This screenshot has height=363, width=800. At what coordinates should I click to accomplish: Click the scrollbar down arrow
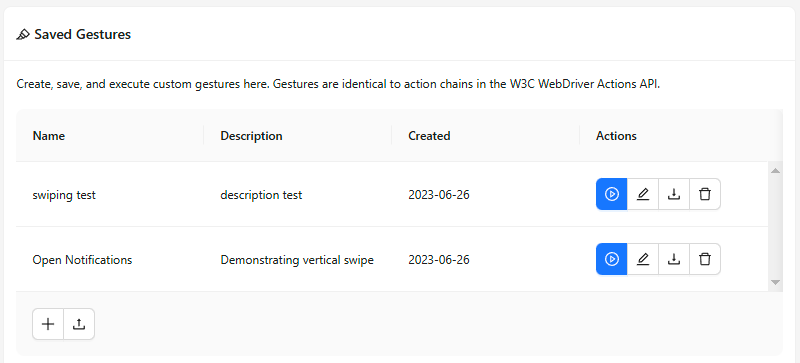(x=776, y=282)
